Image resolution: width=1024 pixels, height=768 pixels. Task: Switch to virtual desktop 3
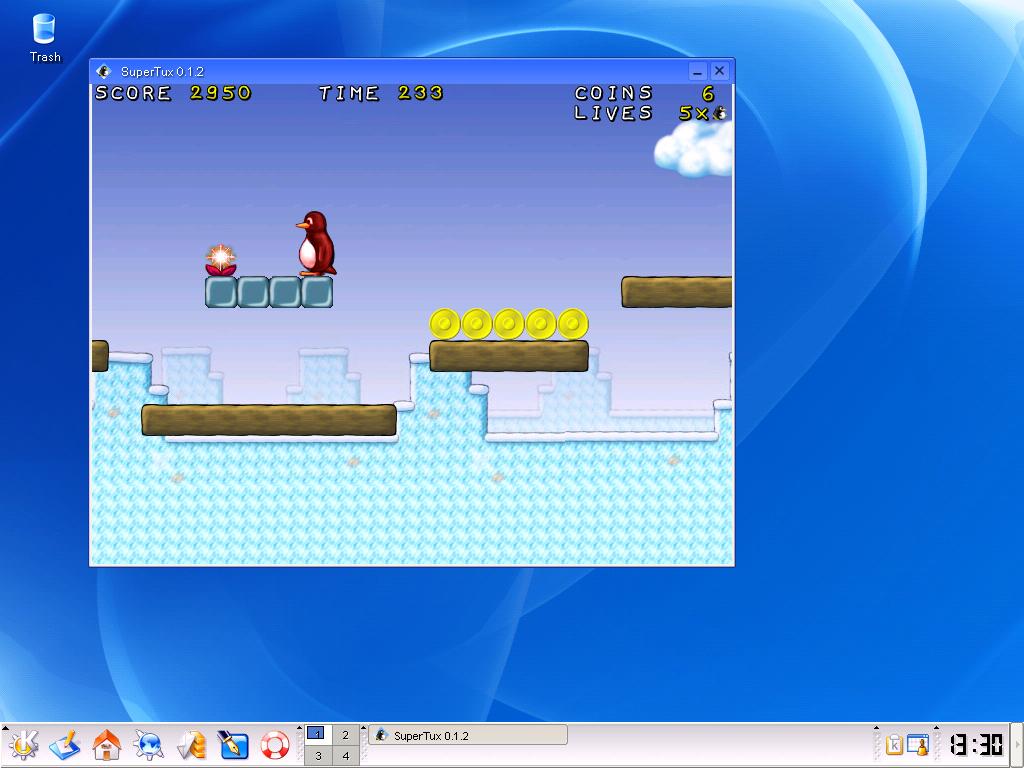pyautogui.click(x=317, y=756)
